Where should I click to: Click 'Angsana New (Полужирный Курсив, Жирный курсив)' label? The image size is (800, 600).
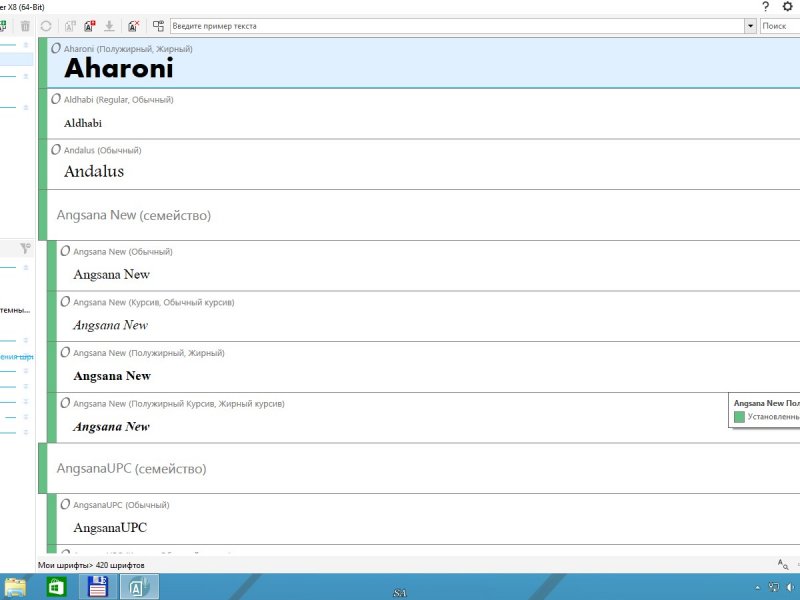(x=179, y=404)
